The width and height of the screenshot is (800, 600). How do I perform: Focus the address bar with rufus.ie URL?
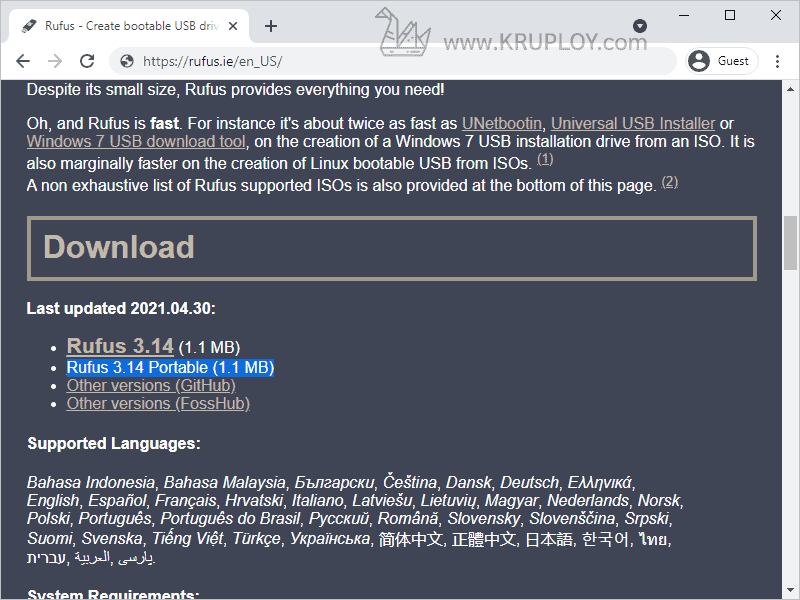(393, 61)
